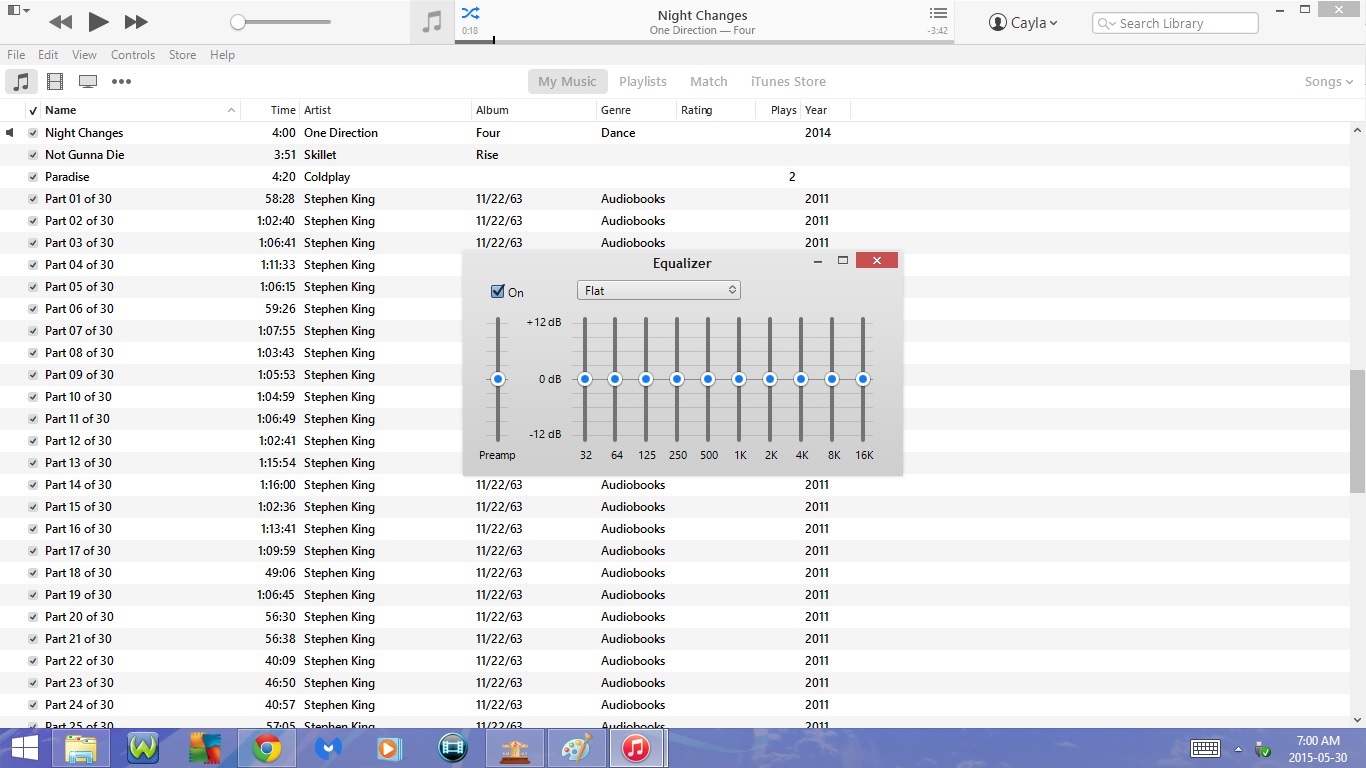Switch to the Match tab
The image size is (1366, 768).
709,82
